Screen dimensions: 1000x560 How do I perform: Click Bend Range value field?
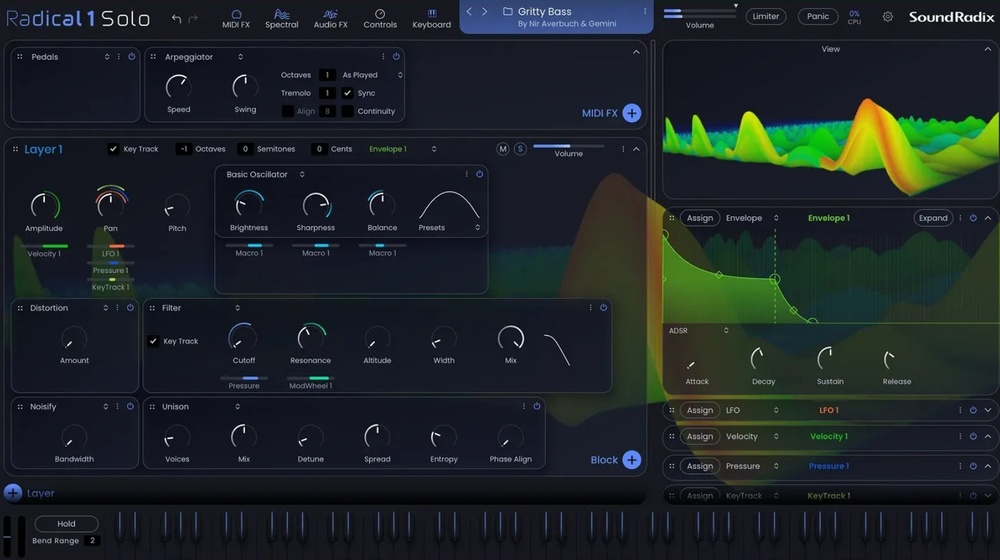click(x=92, y=540)
